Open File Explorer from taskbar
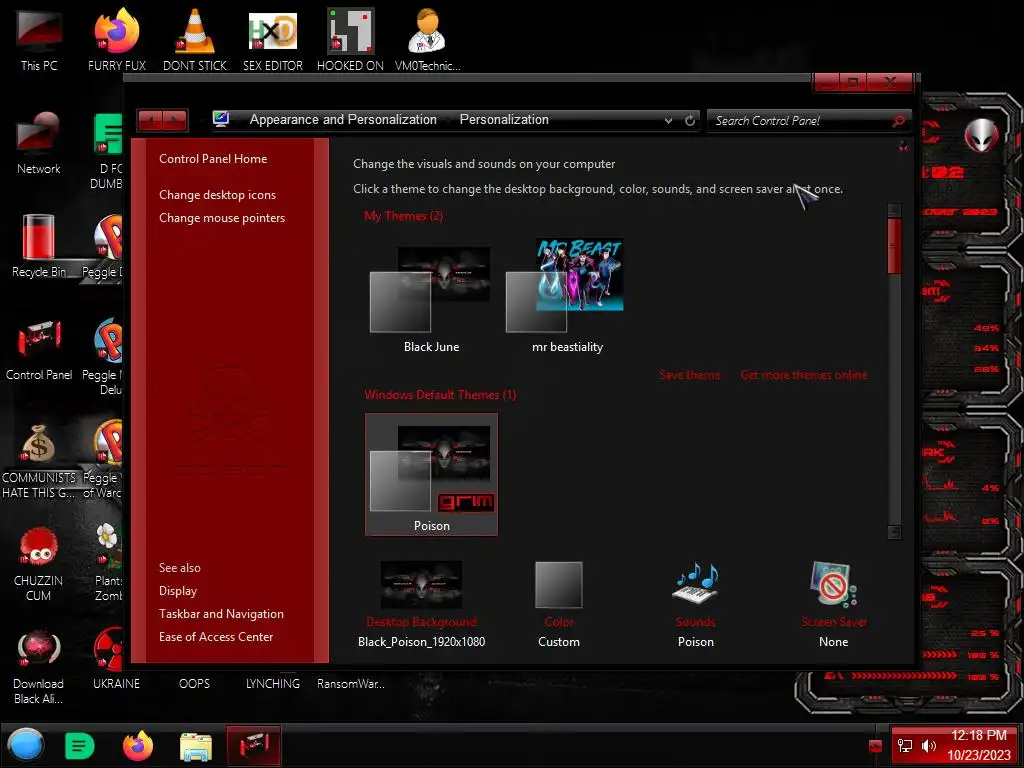Screen dimensions: 1024x768 196,746
